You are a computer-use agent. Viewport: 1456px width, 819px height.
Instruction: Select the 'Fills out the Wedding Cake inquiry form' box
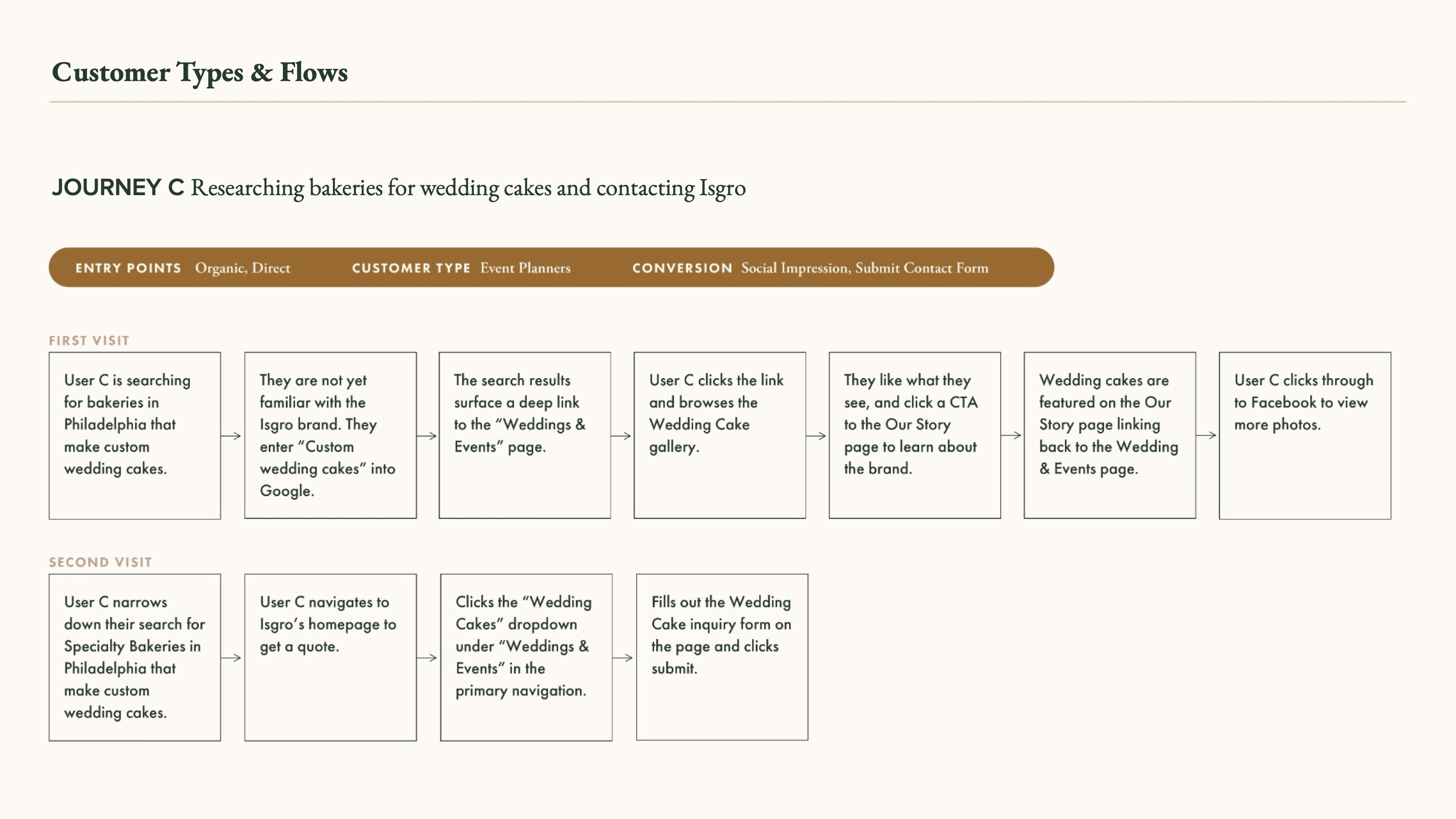pos(722,657)
